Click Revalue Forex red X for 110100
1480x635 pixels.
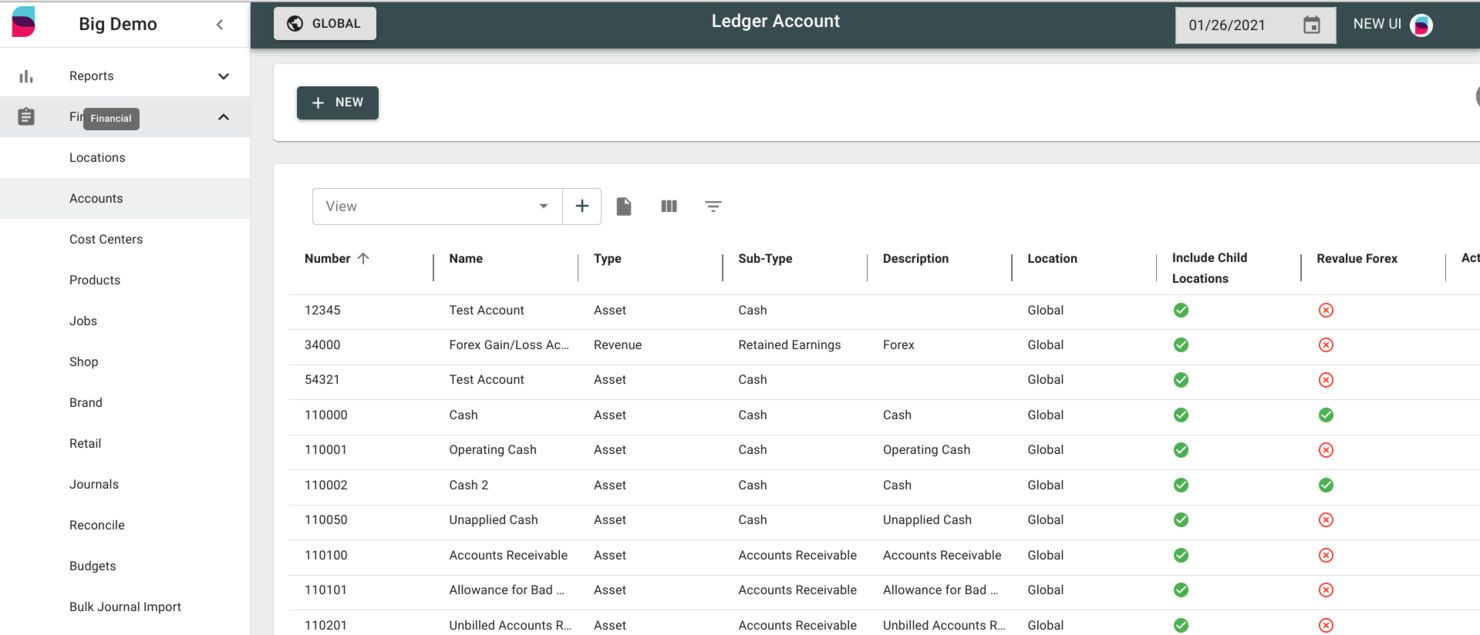[x=1326, y=555]
